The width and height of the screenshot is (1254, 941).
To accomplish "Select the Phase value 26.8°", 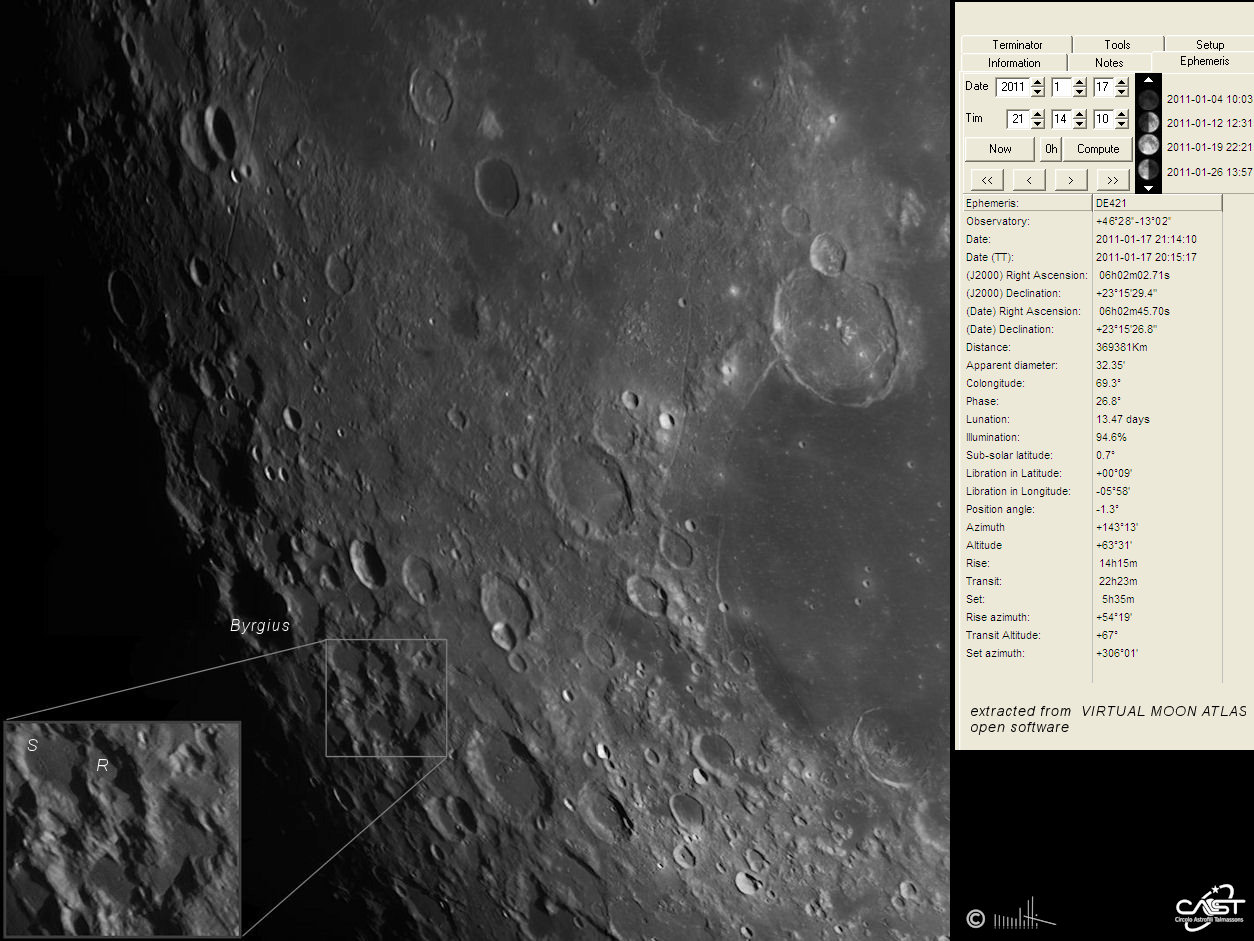I will 1108,401.
